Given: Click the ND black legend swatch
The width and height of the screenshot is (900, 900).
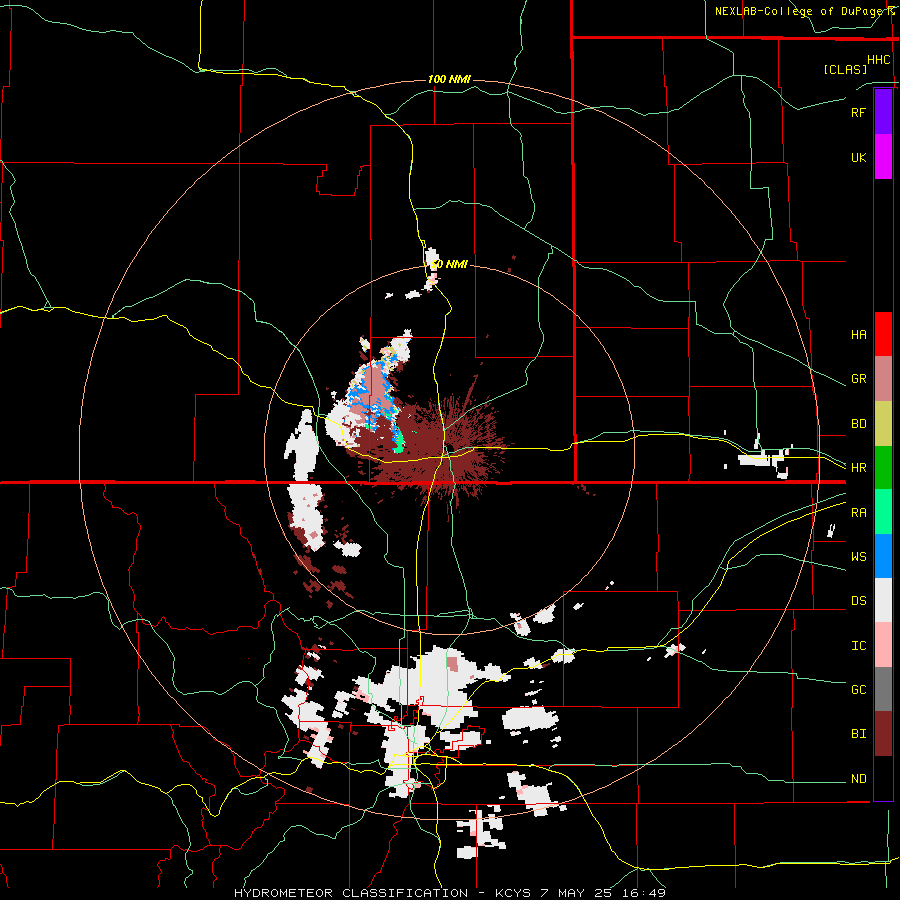Looking at the screenshot, I should pos(883,778).
